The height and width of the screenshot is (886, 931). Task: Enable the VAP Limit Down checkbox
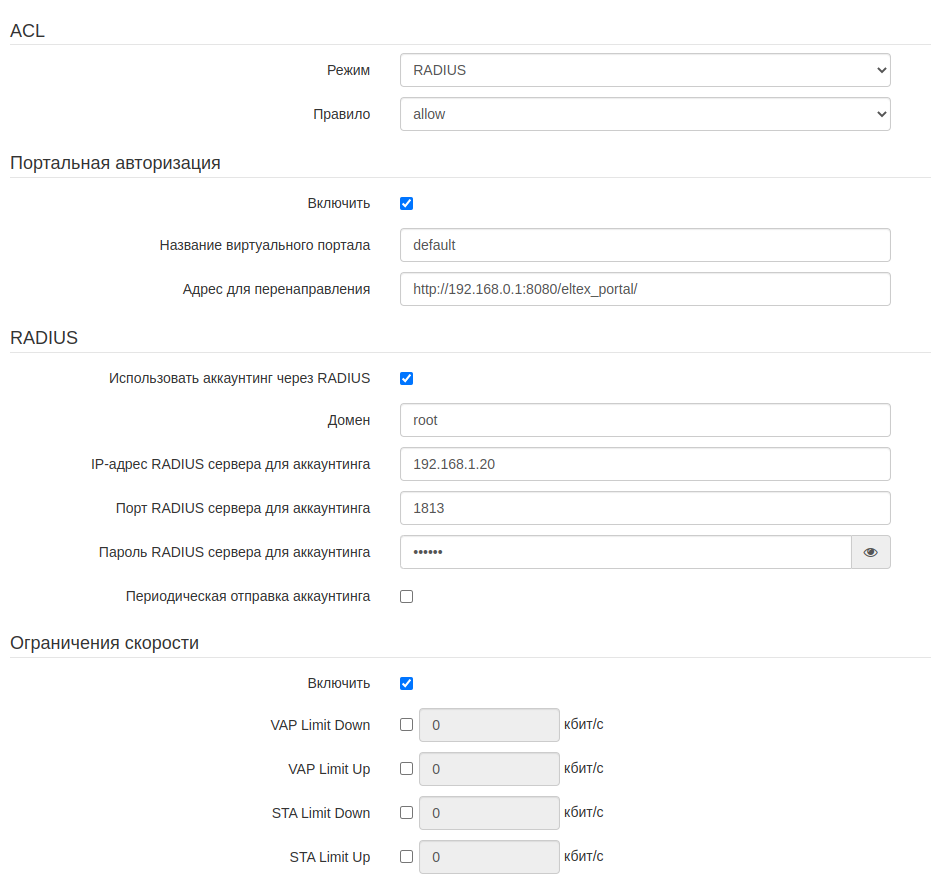coord(406,725)
